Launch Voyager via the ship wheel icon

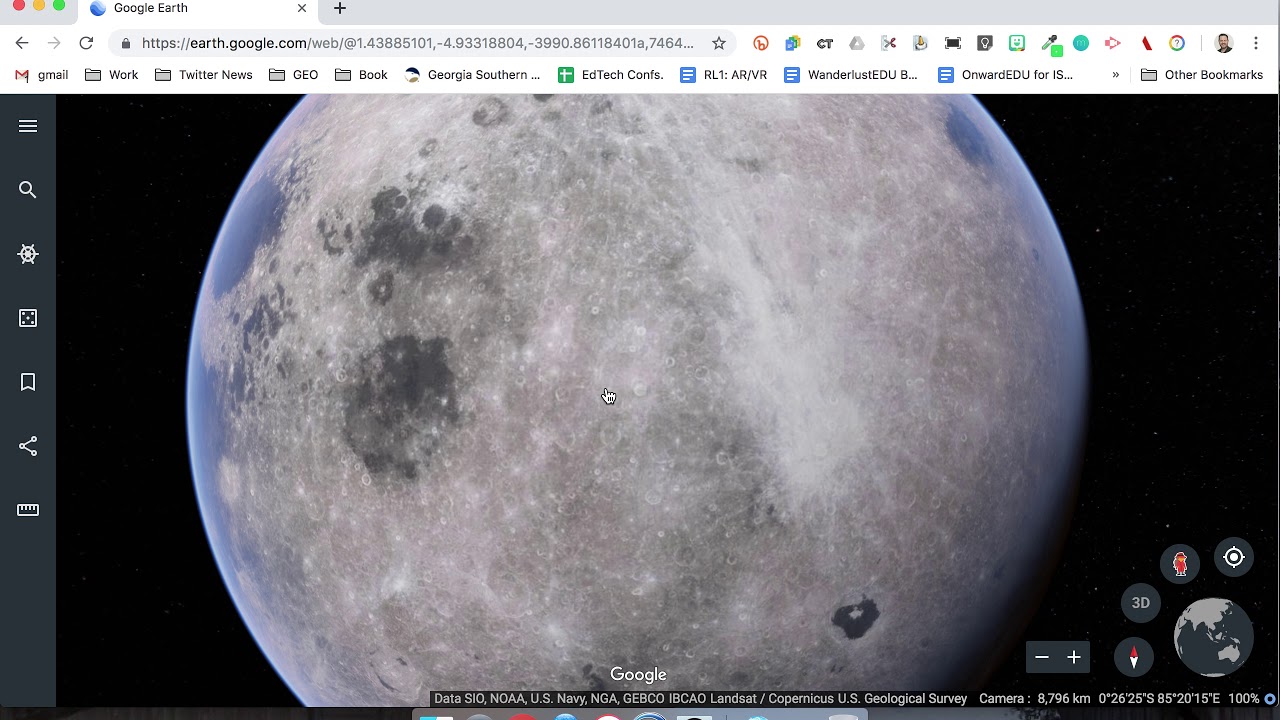(28, 254)
